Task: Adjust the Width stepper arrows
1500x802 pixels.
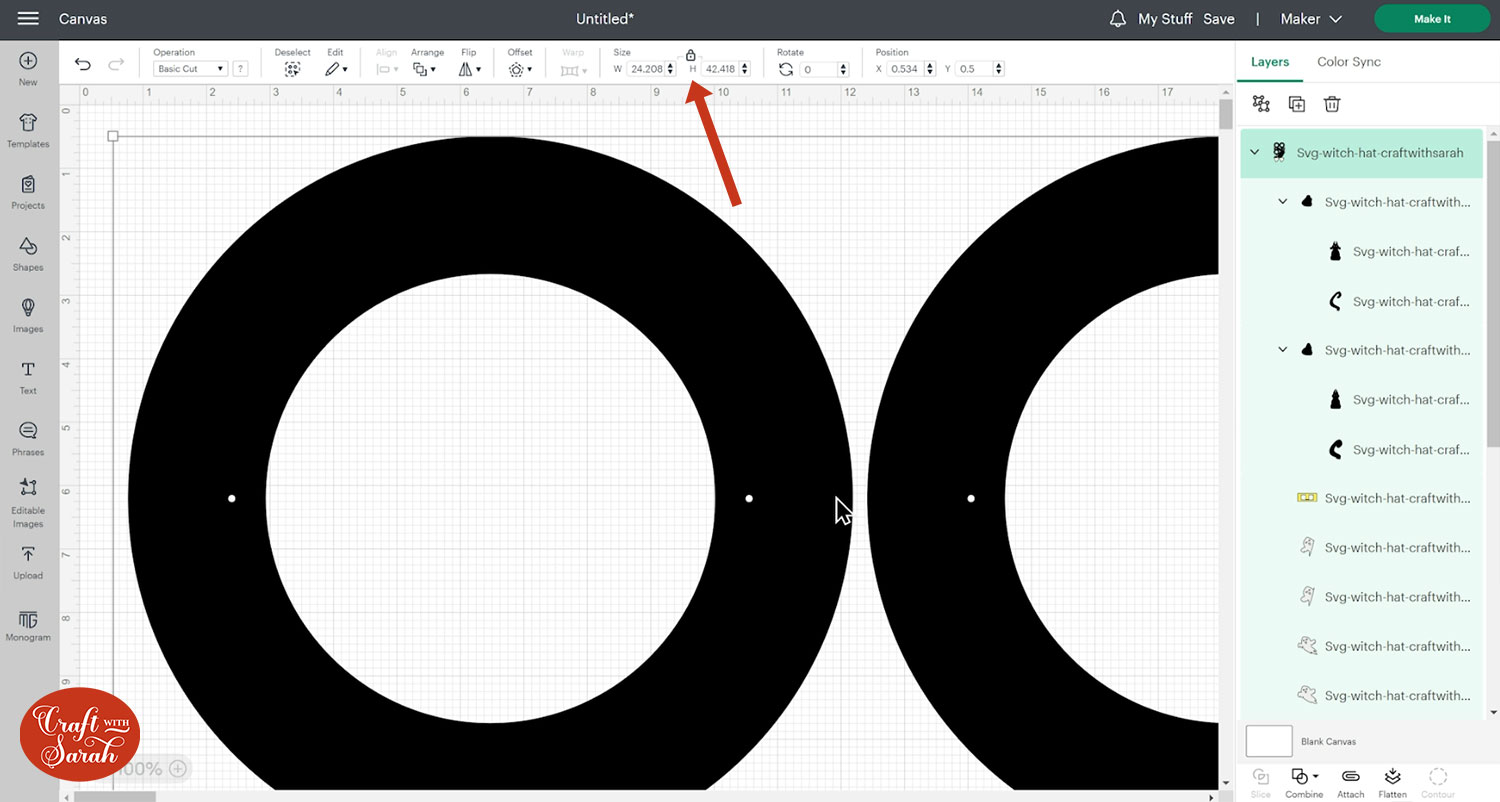Action: 671,69
